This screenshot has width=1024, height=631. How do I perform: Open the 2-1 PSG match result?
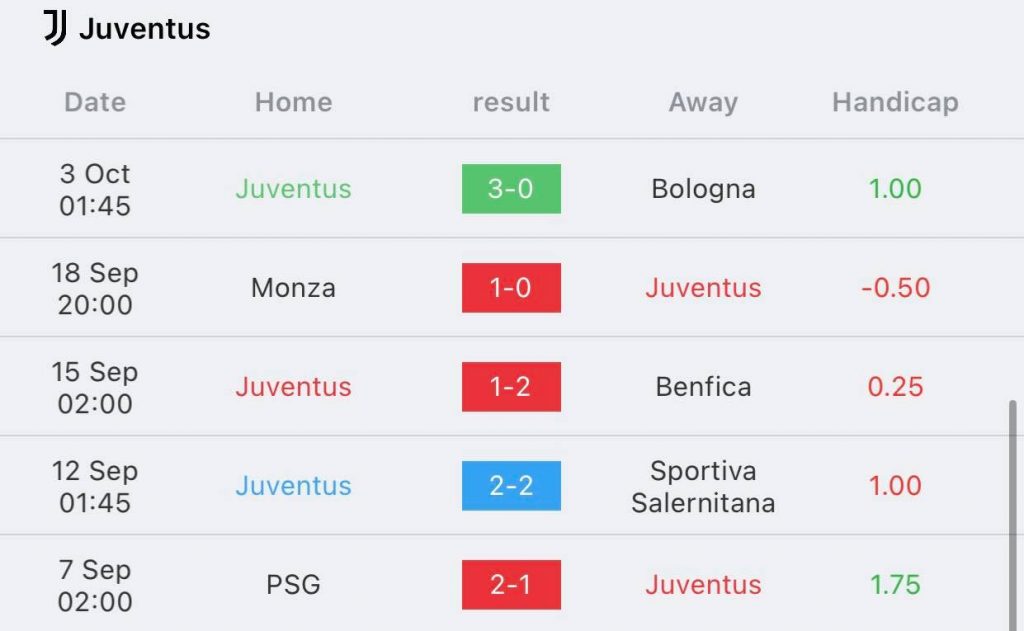pyautogui.click(x=511, y=585)
